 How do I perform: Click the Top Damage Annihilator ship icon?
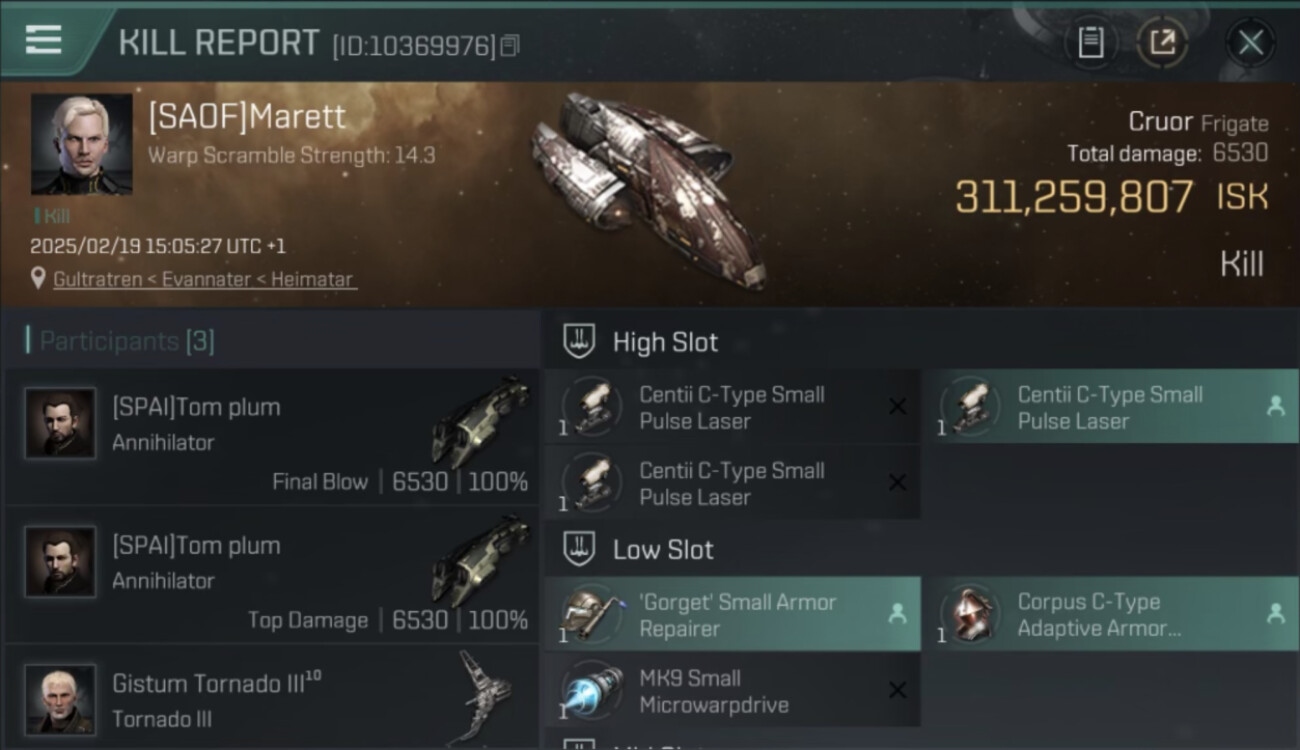click(480, 559)
